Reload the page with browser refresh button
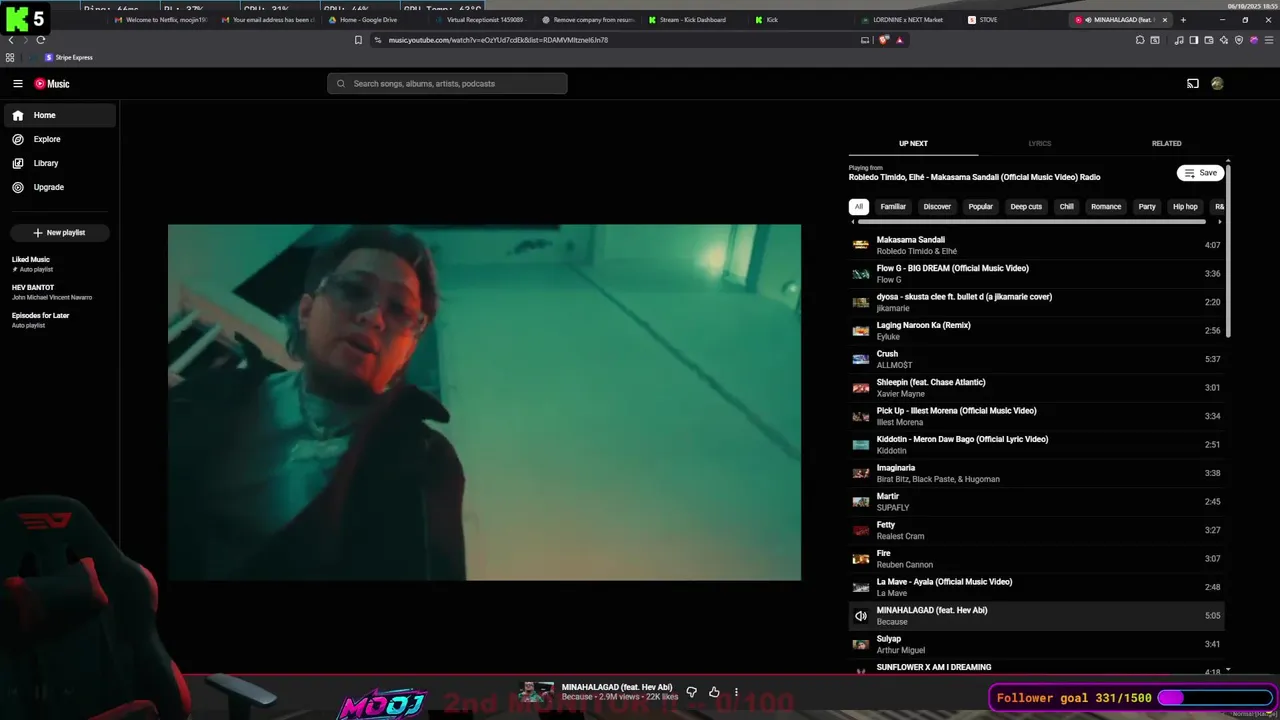1280x720 pixels. pyautogui.click(x=41, y=40)
